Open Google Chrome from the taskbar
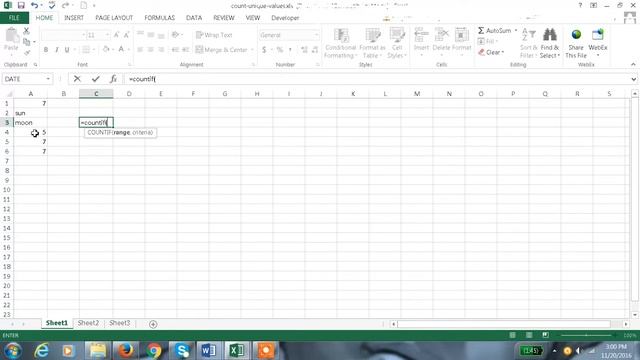 pyautogui.click(x=153, y=351)
